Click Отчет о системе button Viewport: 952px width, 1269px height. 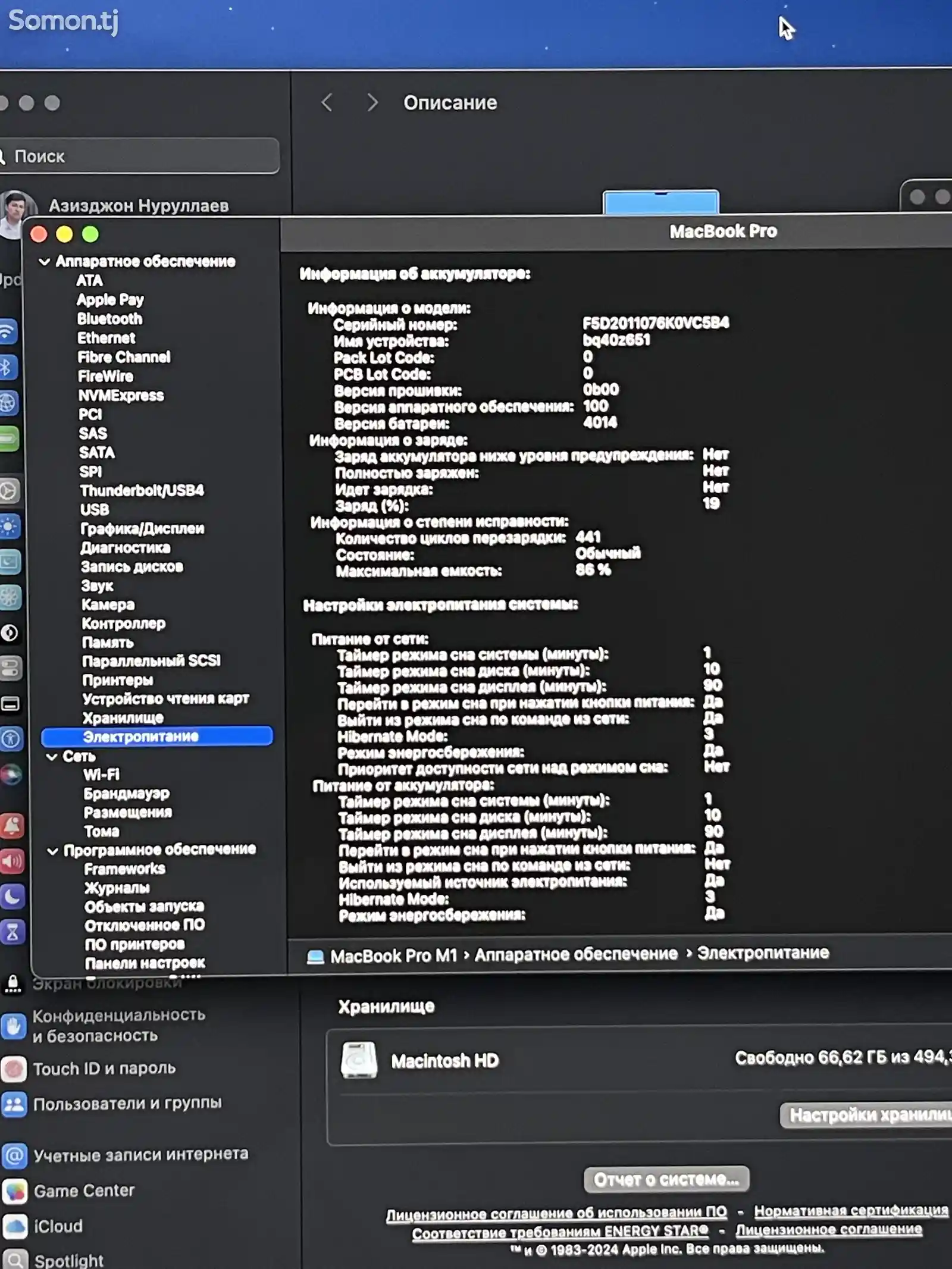pos(666,1179)
